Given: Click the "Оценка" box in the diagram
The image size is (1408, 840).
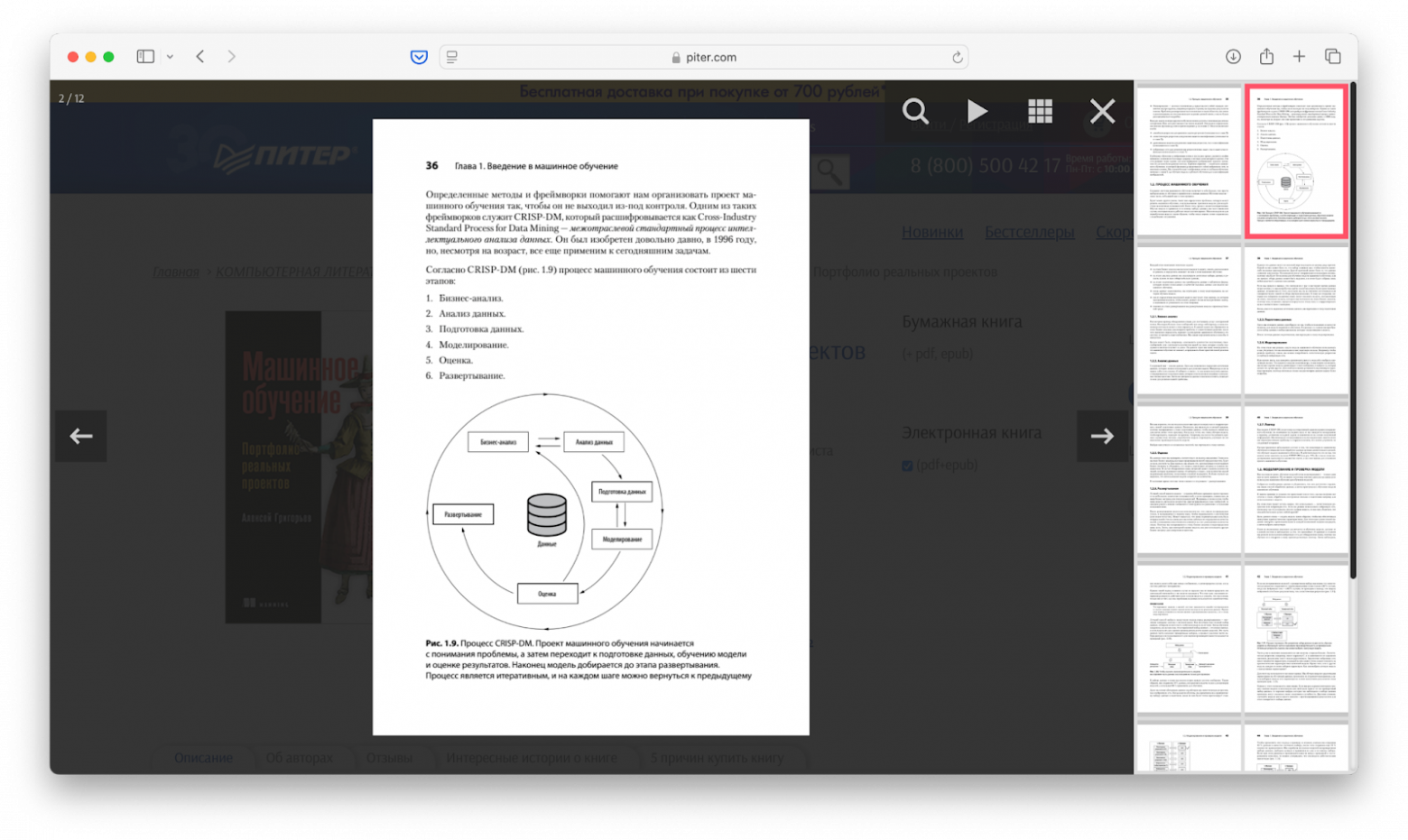Looking at the screenshot, I should 547,594.
